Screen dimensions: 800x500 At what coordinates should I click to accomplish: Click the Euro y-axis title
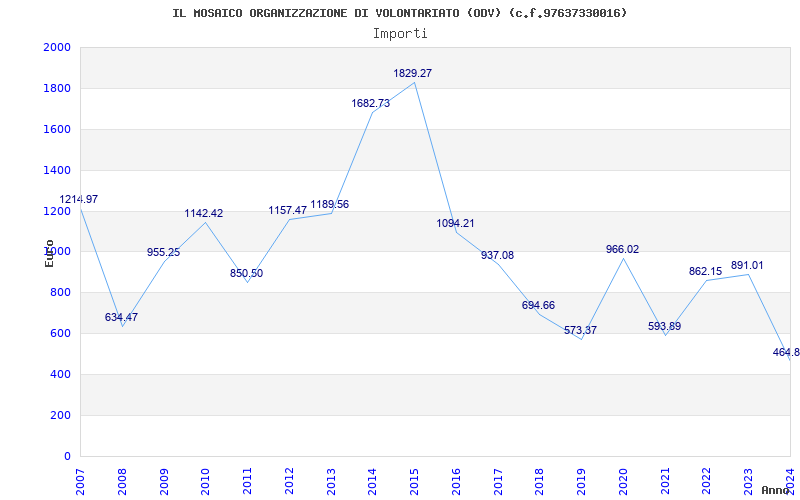[x=49, y=253]
